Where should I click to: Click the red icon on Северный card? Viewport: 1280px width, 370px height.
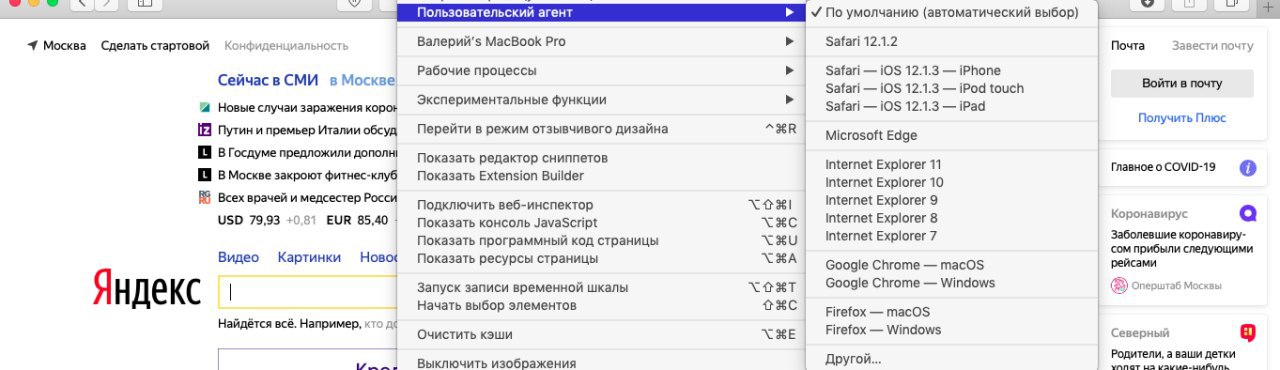tap(1248, 333)
